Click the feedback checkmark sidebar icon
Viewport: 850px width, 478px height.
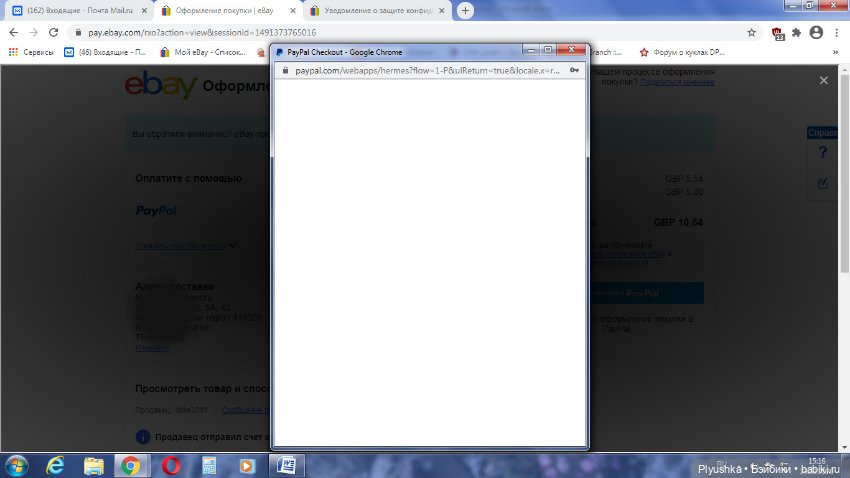(823, 183)
